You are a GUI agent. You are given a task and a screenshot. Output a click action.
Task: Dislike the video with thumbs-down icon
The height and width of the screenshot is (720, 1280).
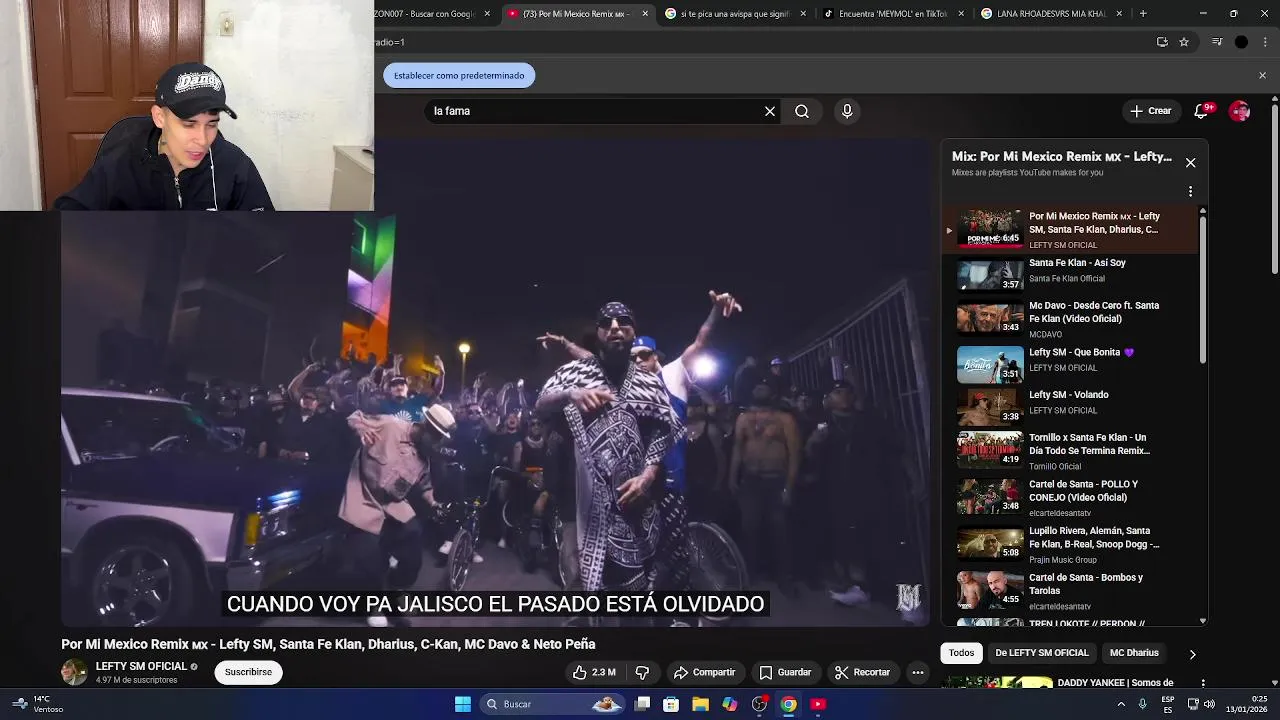click(642, 672)
